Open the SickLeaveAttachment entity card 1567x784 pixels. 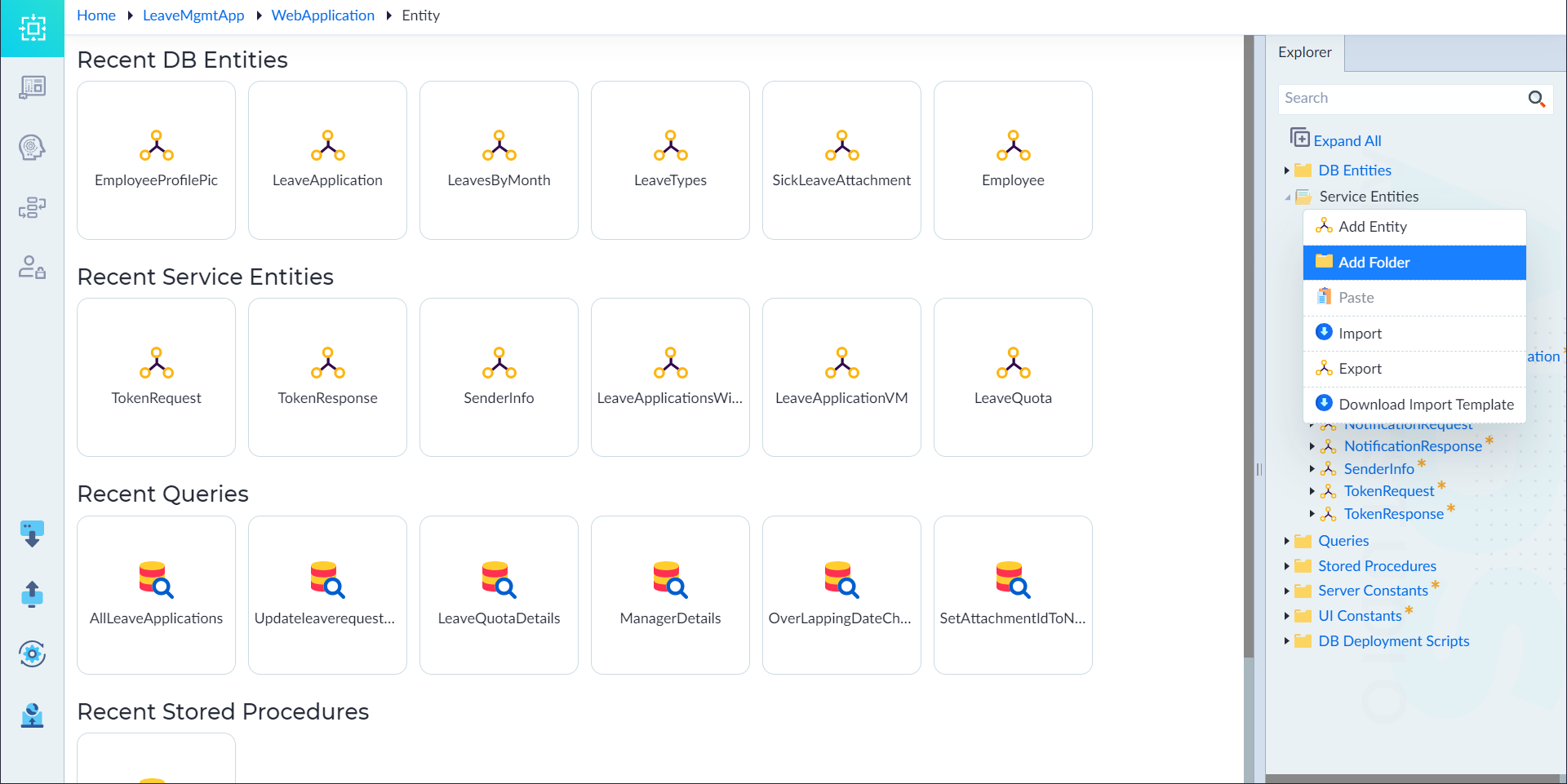pos(841,160)
